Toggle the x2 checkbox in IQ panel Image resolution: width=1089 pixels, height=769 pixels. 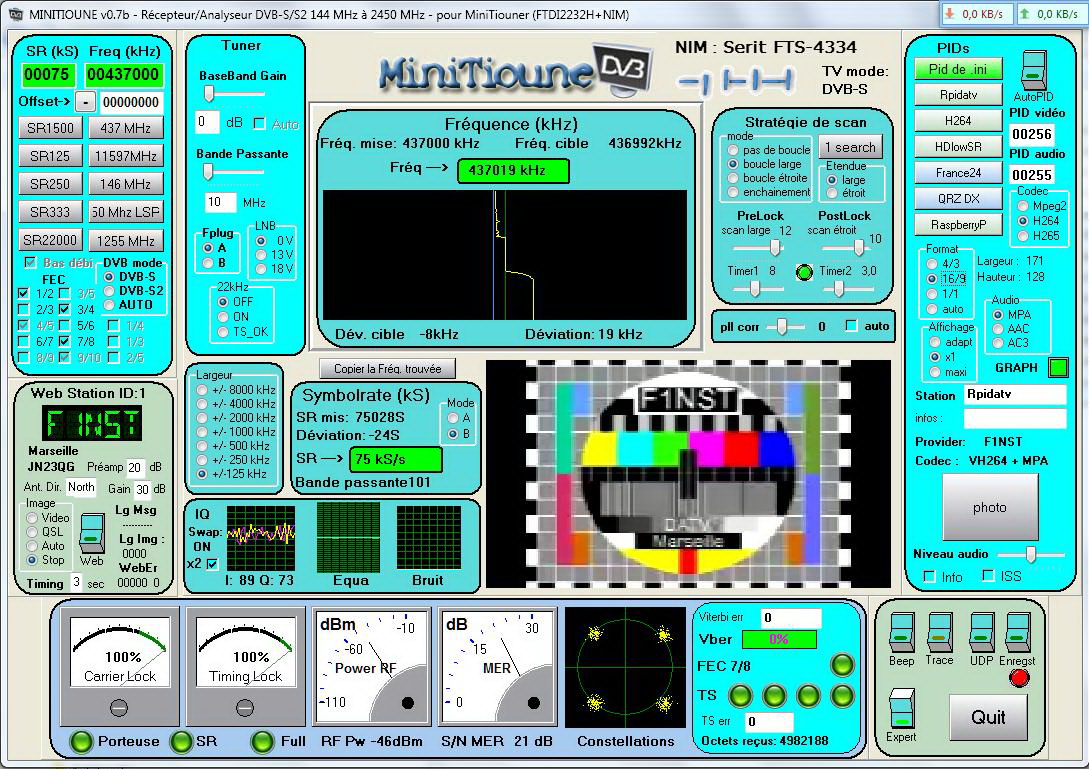click(213, 563)
